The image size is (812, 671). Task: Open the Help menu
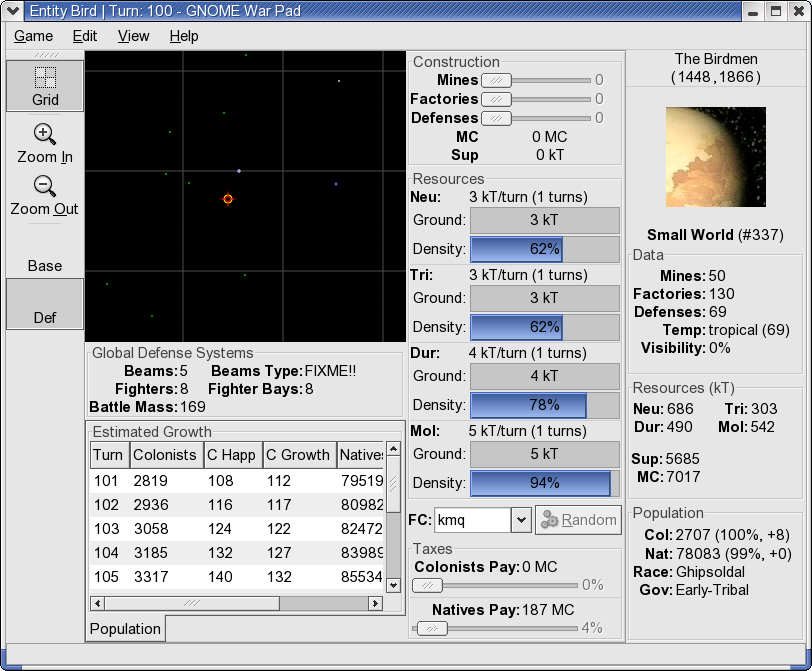(x=184, y=36)
